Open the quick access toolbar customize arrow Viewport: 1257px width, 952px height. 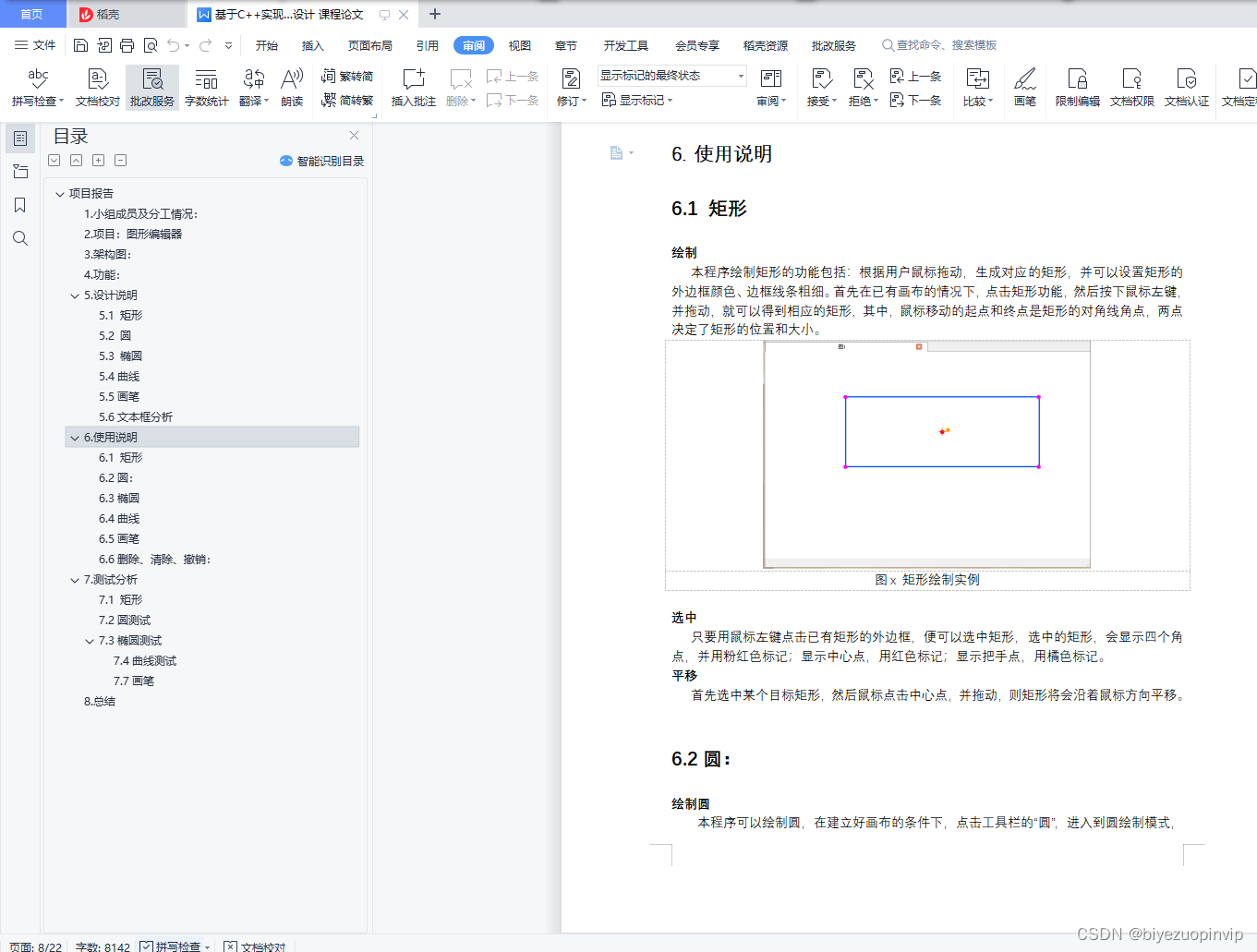228,45
